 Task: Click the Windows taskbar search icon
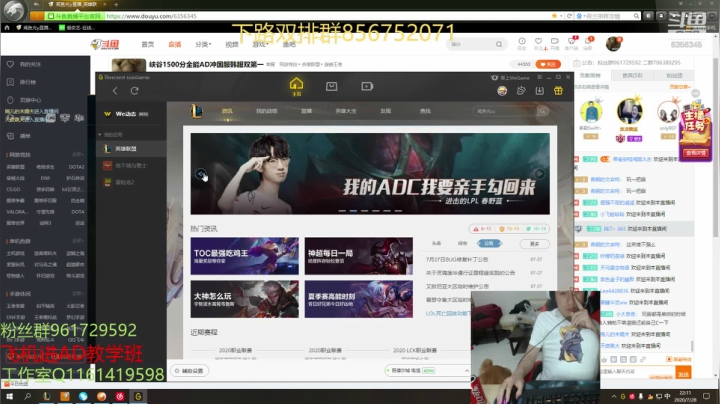[28, 396]
